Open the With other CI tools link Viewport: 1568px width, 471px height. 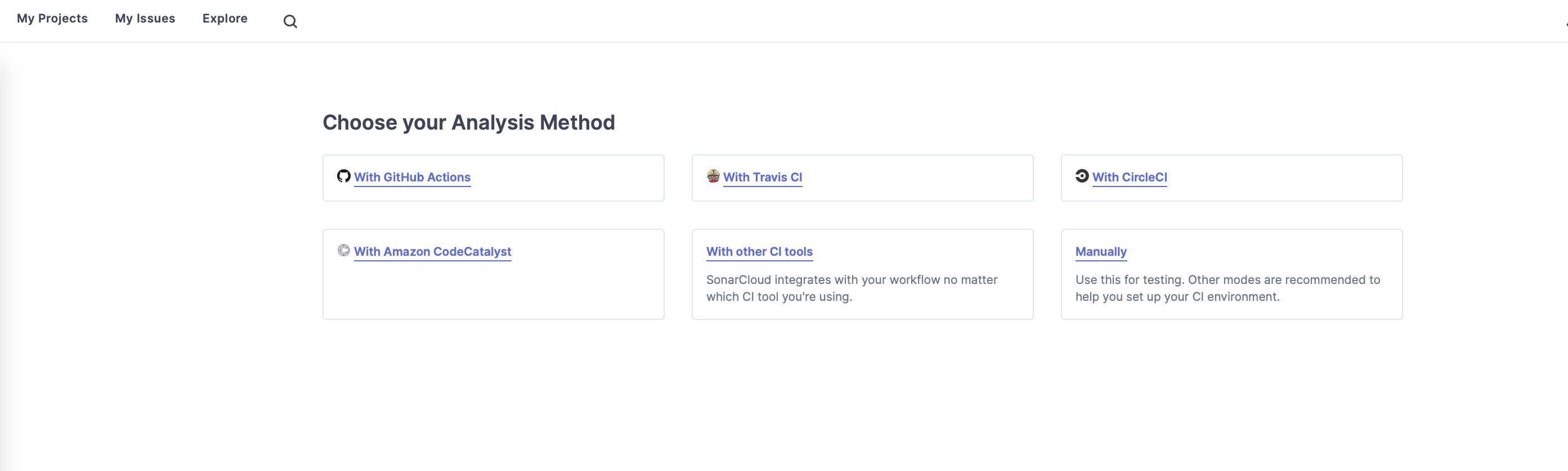tap(760, 251)
